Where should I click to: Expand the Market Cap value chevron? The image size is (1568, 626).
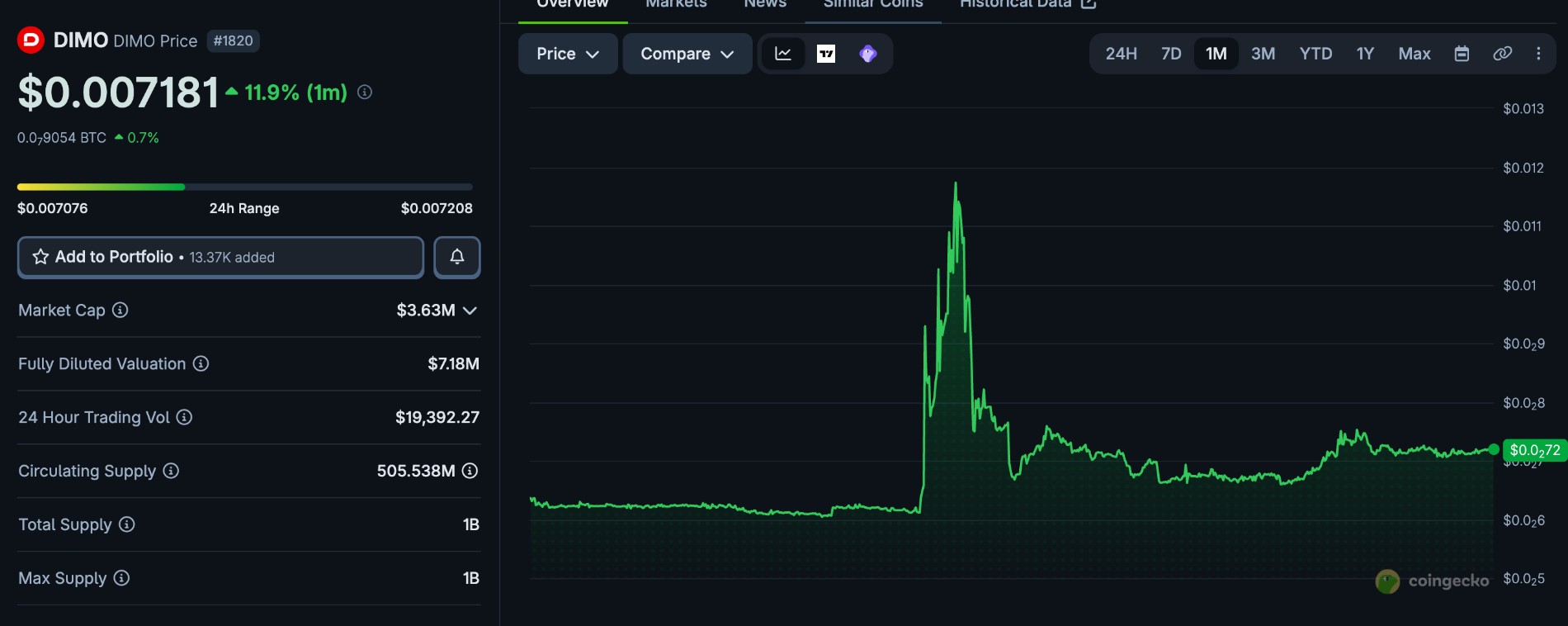pyautogui.click(x=470, y=311)
